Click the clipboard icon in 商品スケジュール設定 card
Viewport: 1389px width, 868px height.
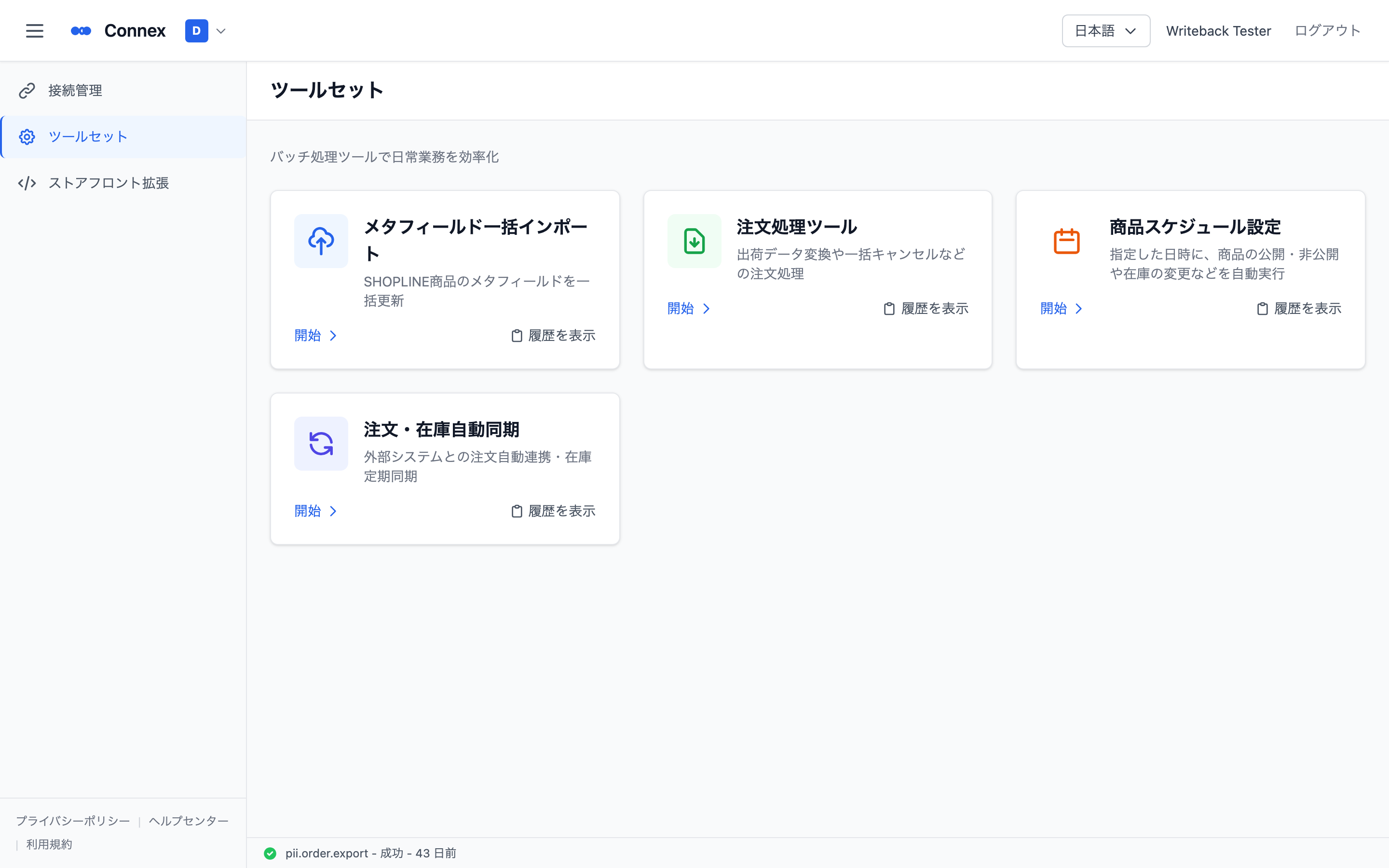pos(1262,309)
